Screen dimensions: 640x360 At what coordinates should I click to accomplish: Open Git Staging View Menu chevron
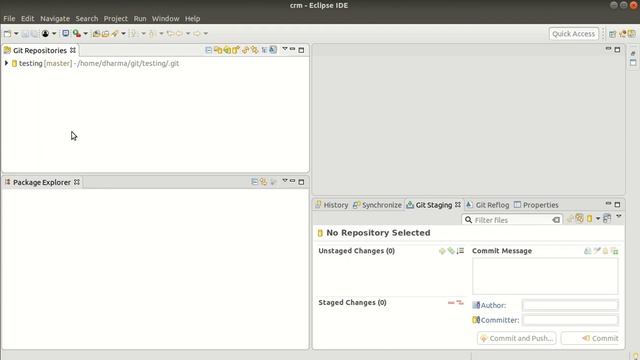point(619,216)
